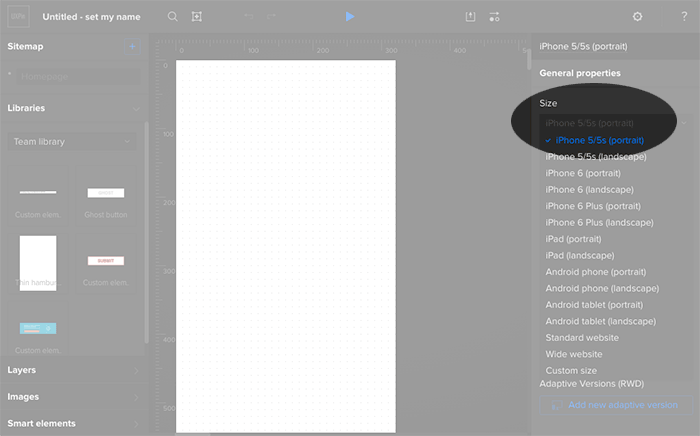Click the fit-to-screen frame icon
700x436 pixels.
[x=196, y=17]
